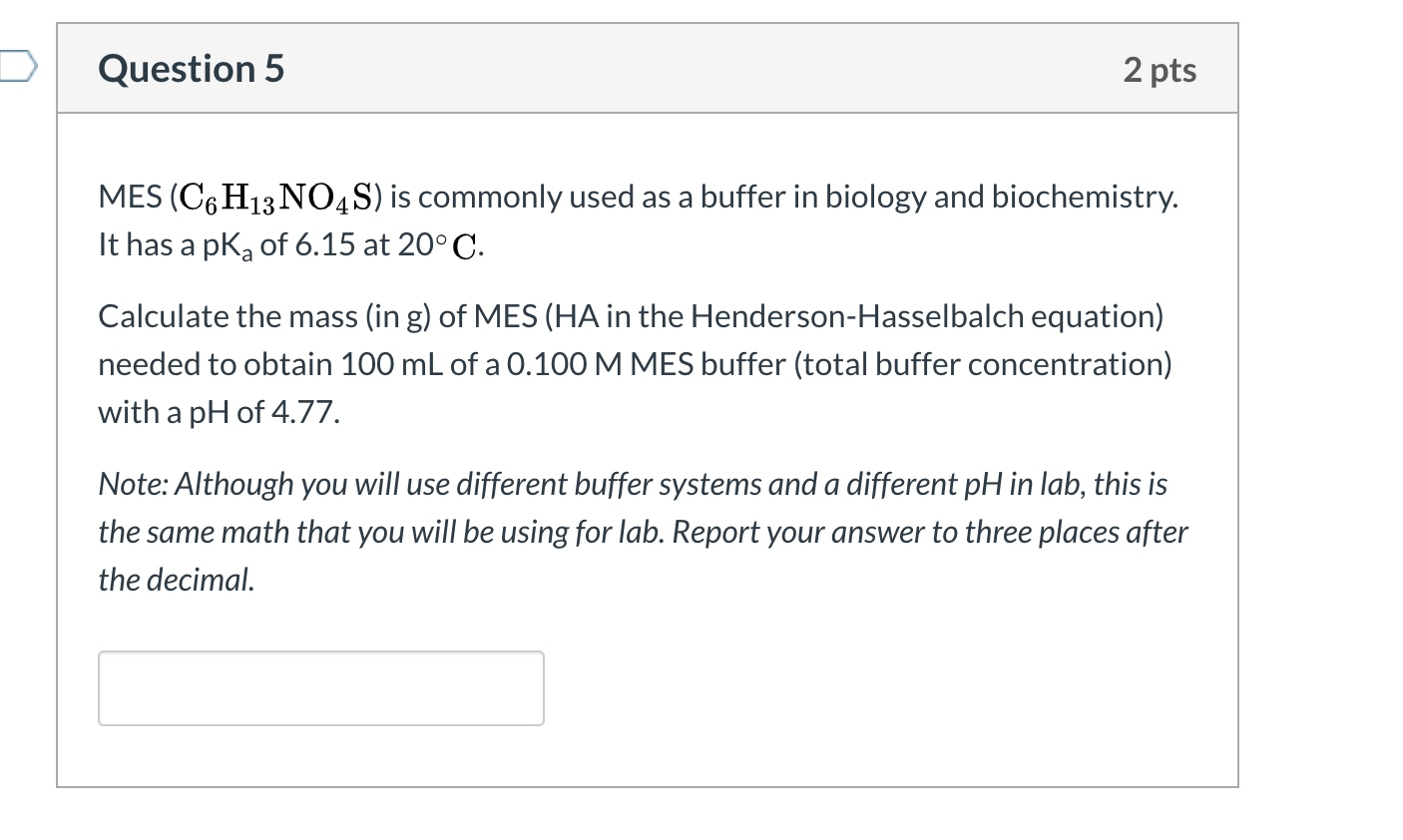Image resolution: width=1403 pixels, height=840 pixels.
Task: Select the Question 5 title text
Action: (x=190, y=68)
